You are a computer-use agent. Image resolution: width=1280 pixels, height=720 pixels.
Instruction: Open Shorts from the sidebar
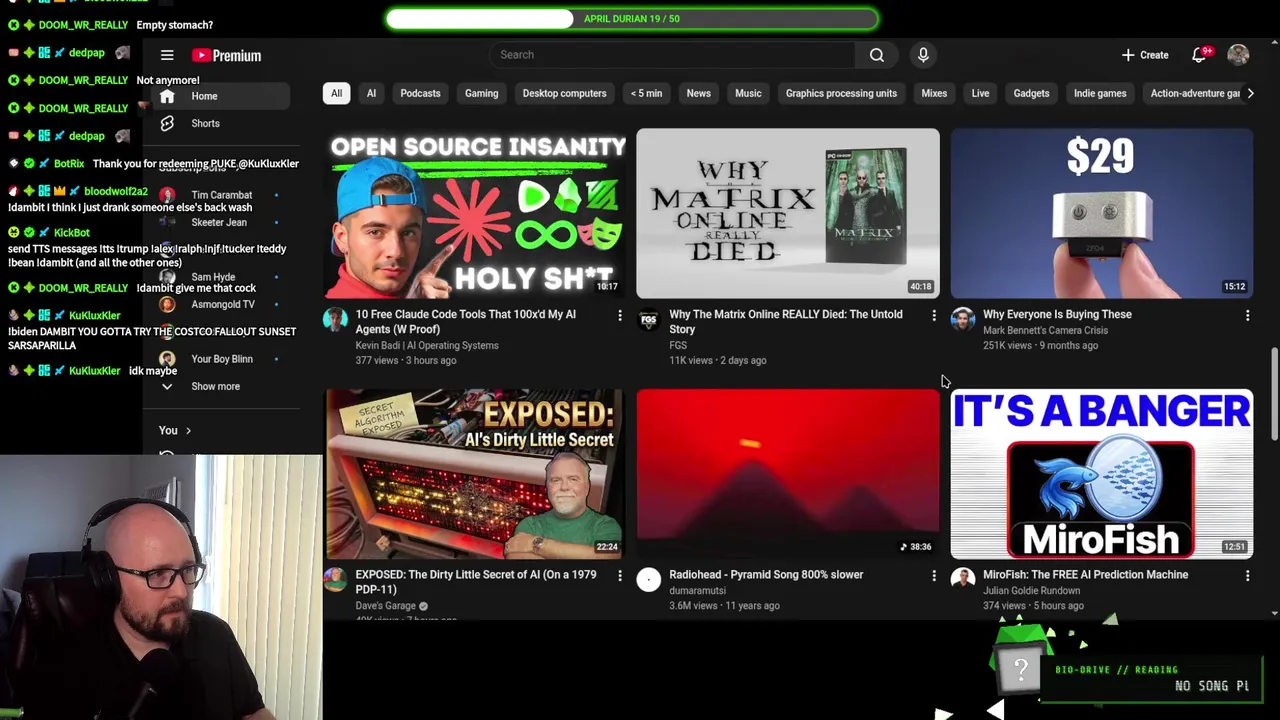(x=205, y=123)
